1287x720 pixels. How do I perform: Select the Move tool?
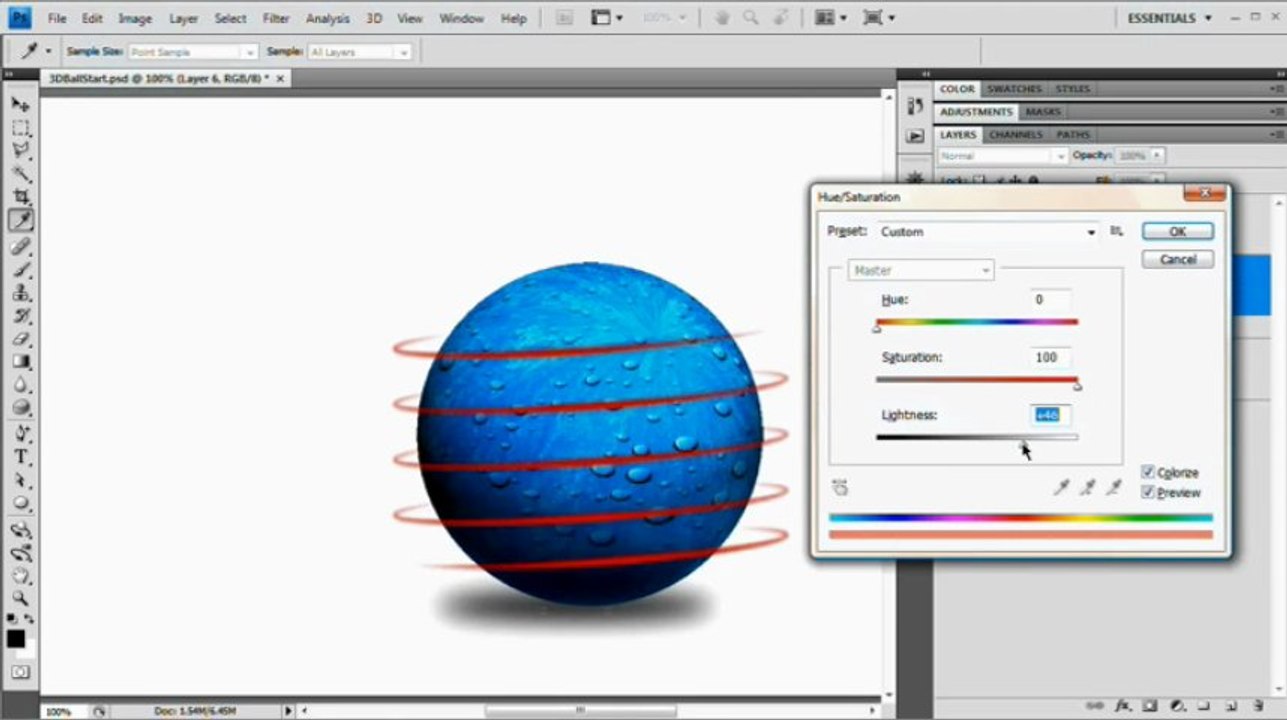pyautogui.click(x=20, y=104)
